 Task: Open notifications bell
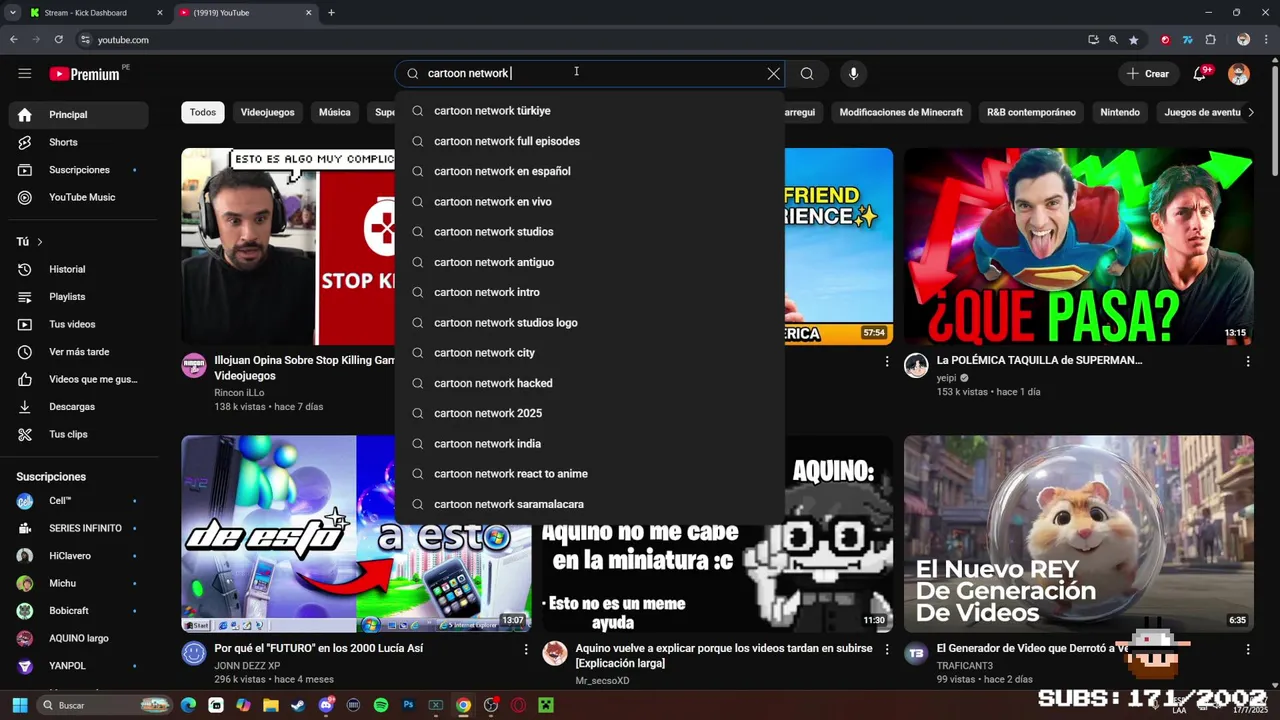pyautogui.click(x=1200, y=73)
